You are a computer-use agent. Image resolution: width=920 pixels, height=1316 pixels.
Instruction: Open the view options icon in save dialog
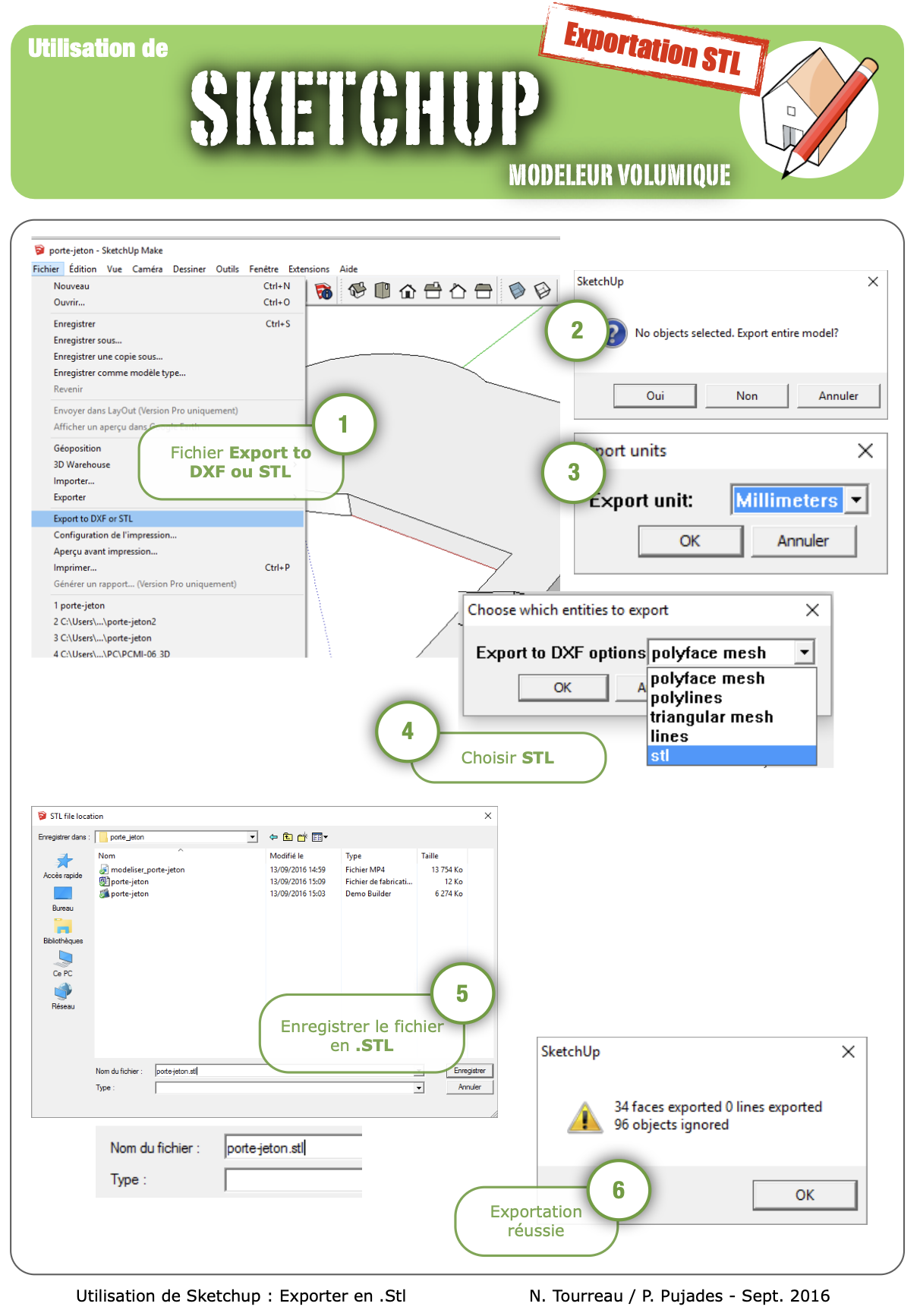(320, 837)
